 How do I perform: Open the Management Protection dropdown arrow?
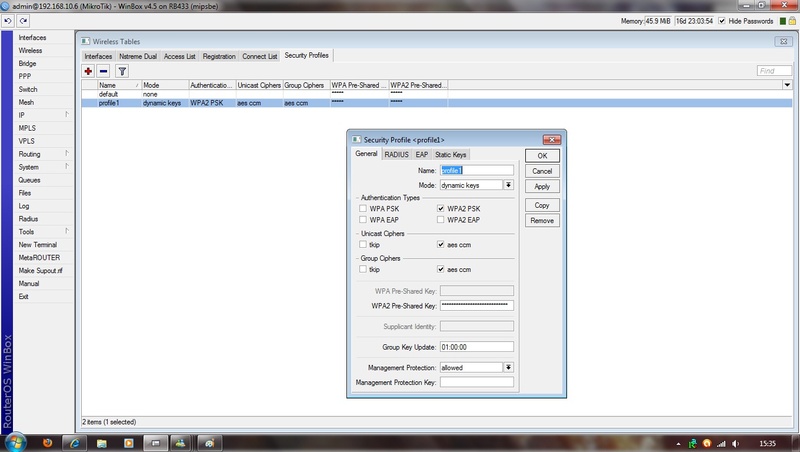click(x=509, y=367)
